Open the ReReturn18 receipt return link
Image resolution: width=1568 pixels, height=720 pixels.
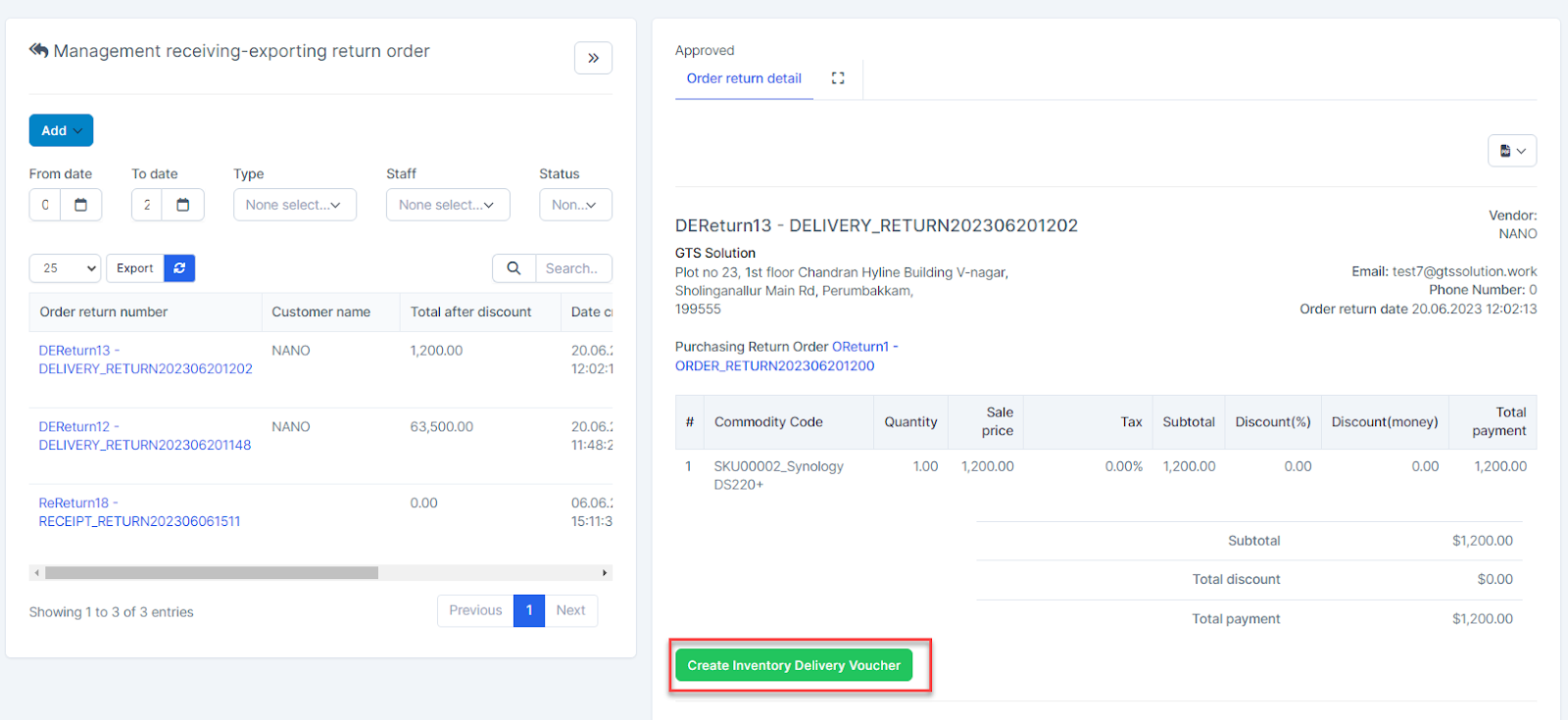pyautogui.click(x=139, y=512)
